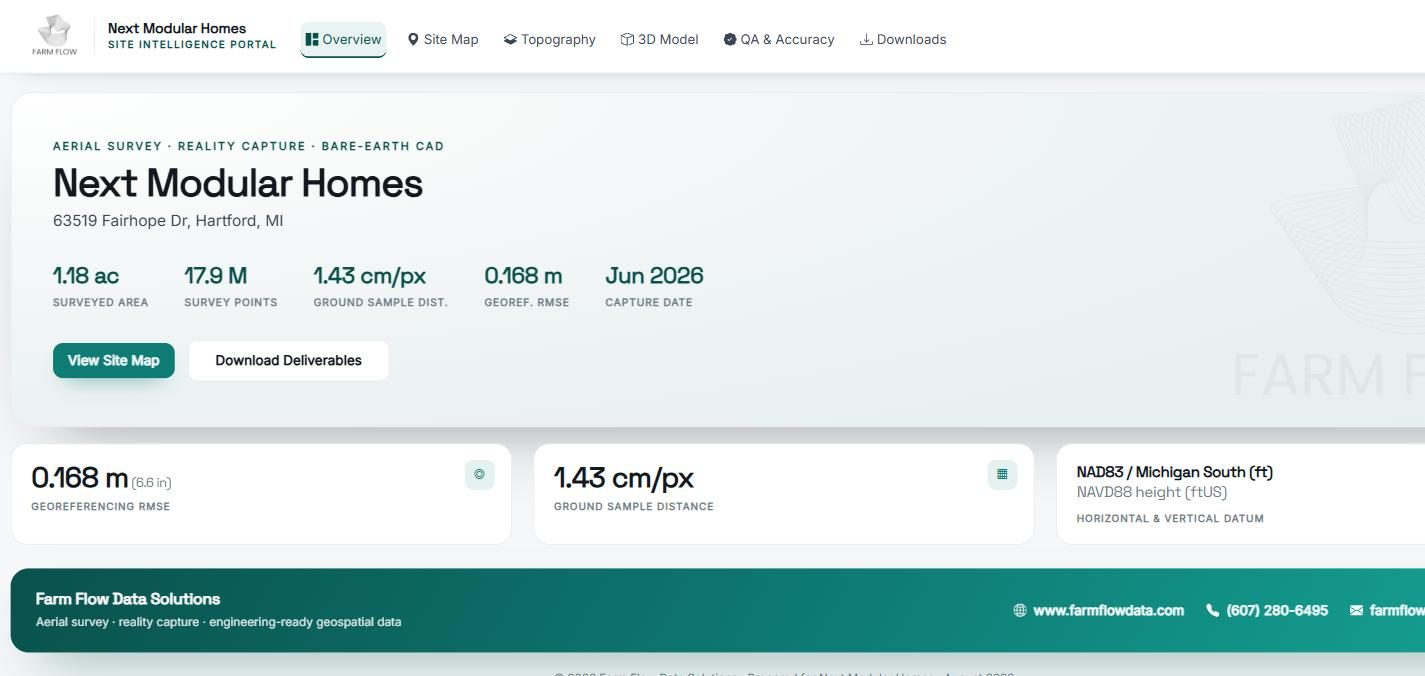Viewport: 1425px width, 676px height.
Task: Click the address 63519 Fairhope Dr, Hartford, MI
Action: (168, 221)
